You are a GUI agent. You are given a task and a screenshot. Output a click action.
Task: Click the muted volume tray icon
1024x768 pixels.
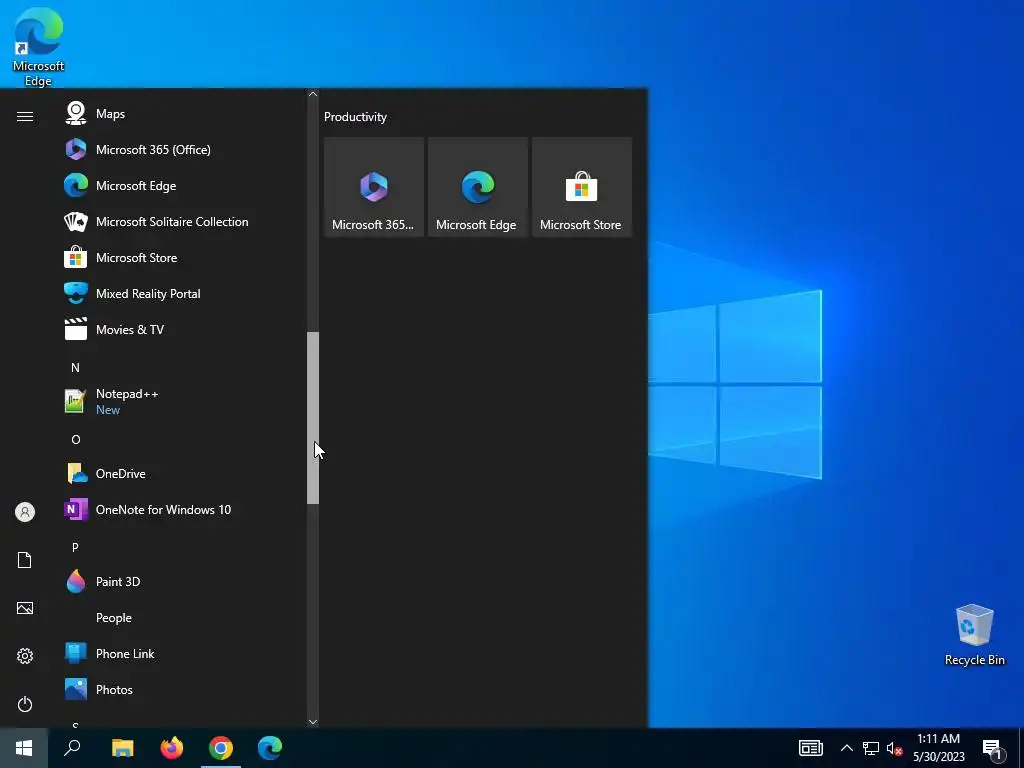894,748
